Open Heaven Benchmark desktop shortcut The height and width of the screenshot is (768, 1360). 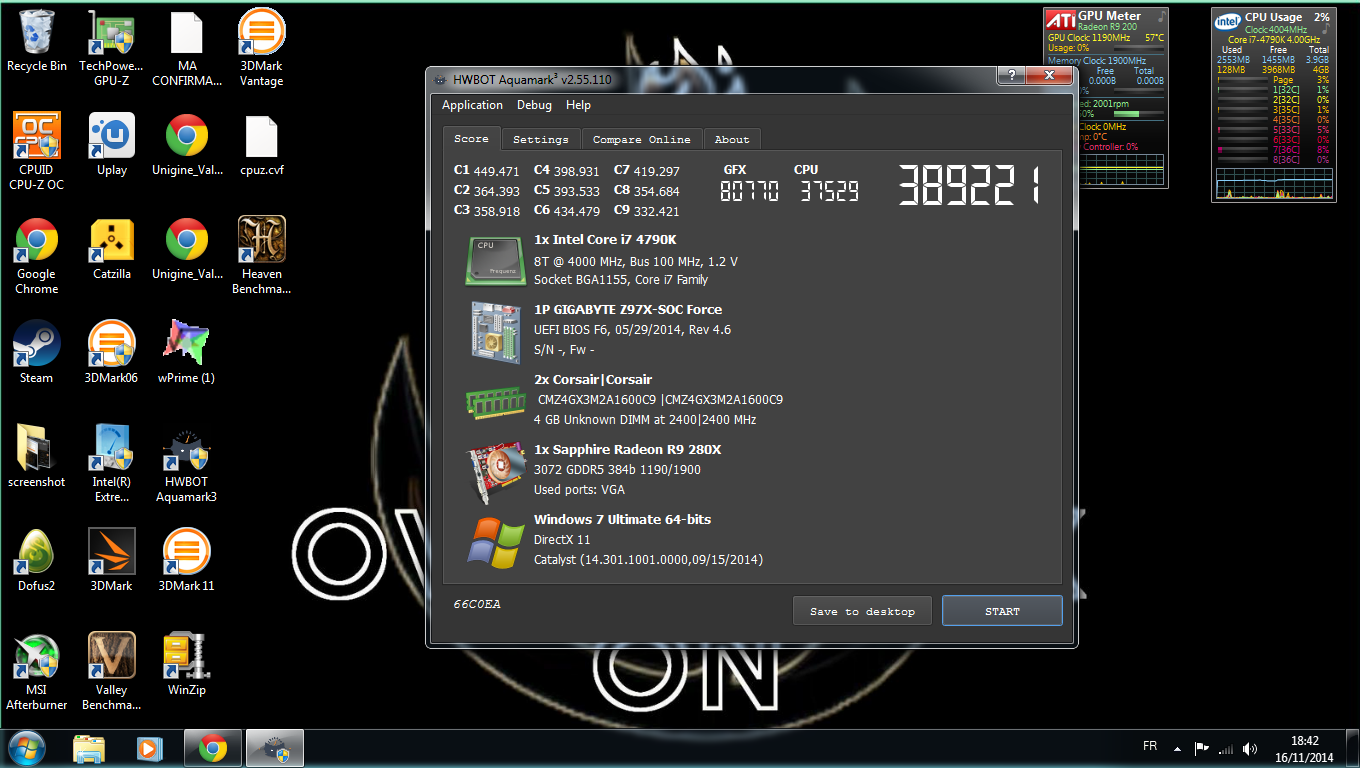point(262,256)
